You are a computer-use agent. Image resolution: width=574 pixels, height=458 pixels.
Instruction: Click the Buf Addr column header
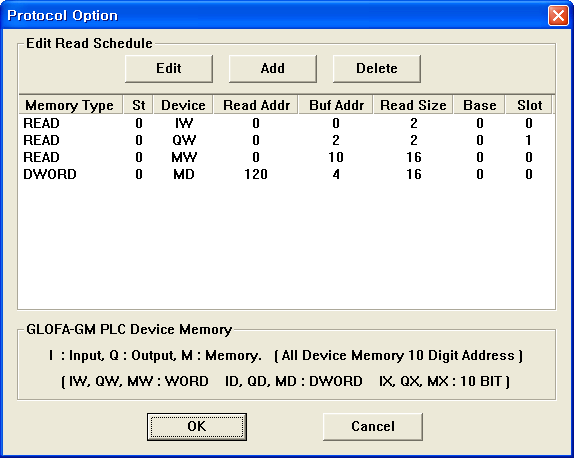(x=336, y=105)
